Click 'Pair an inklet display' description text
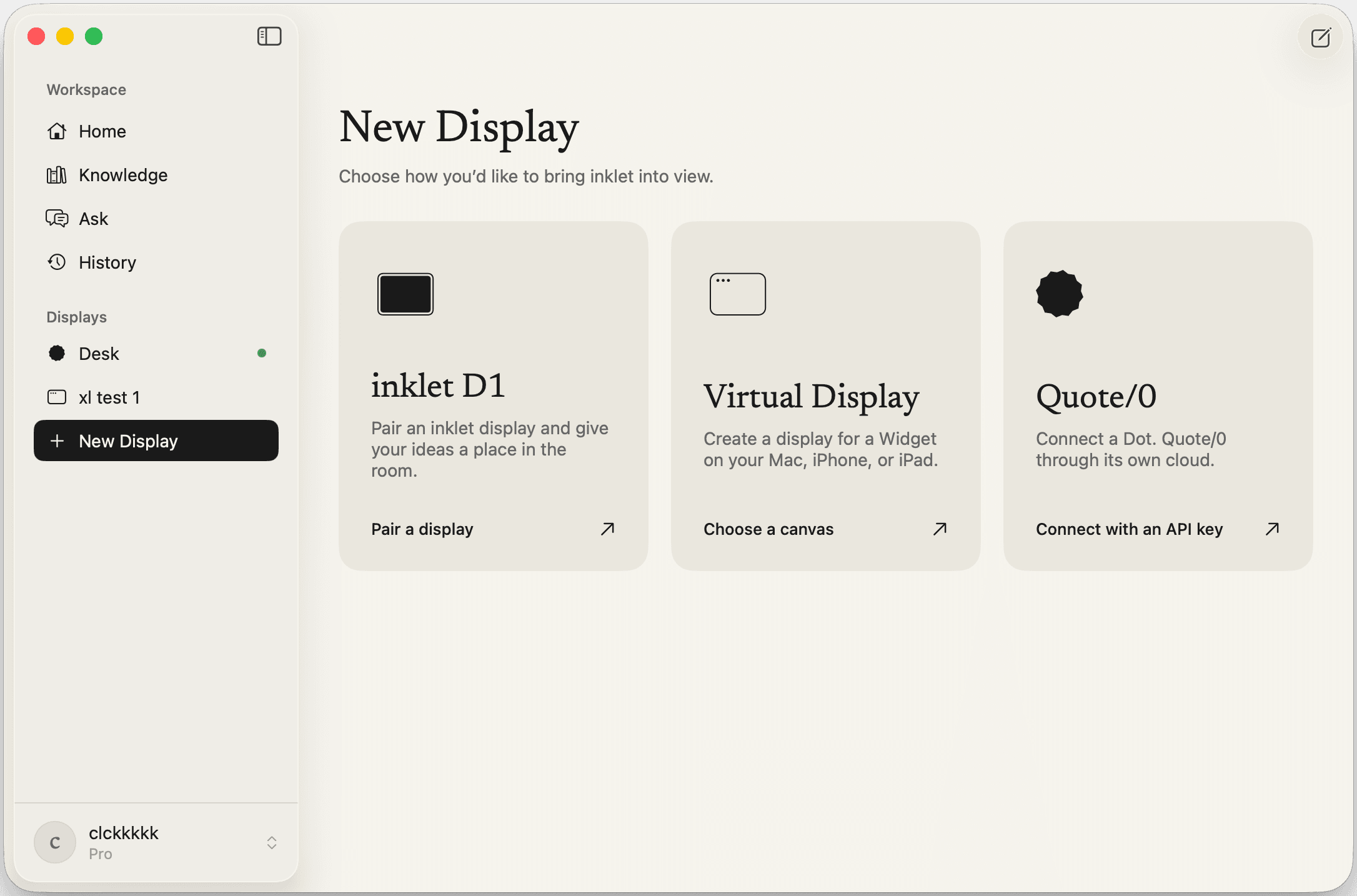This screenshot has width=1357, height=896. 490,449
